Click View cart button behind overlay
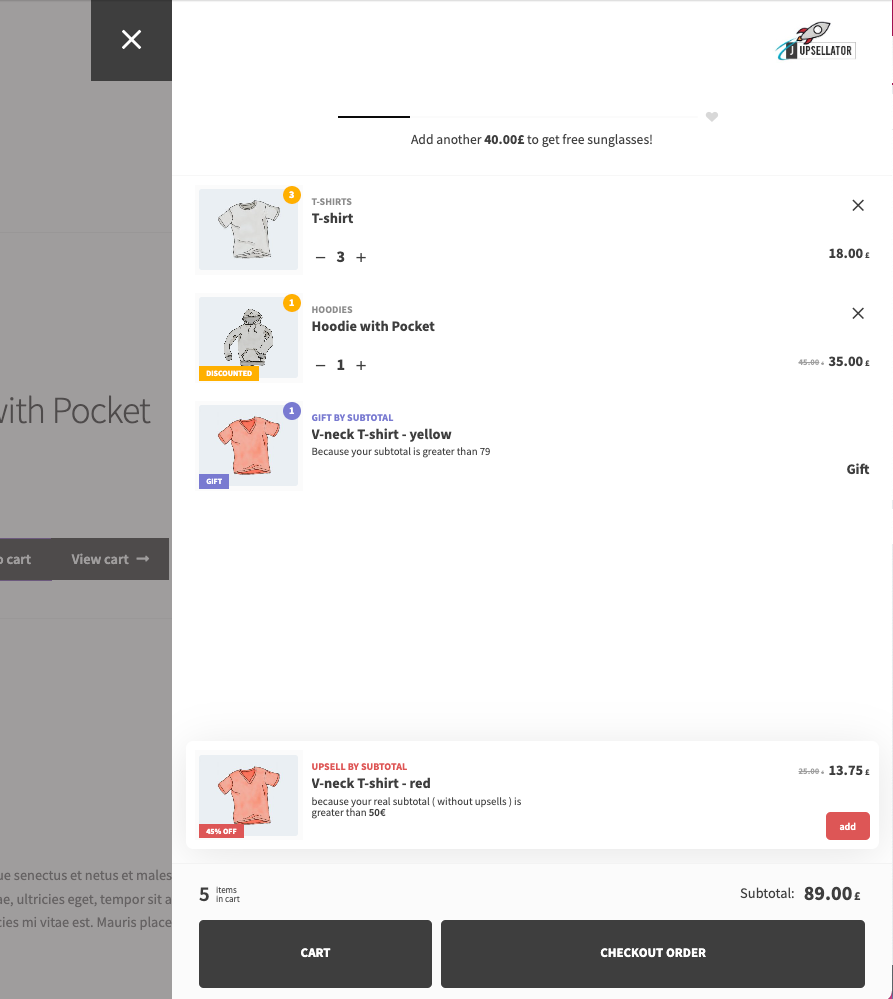Image resolution: width=893 pixels, height=999 pixels. point(109,560)
